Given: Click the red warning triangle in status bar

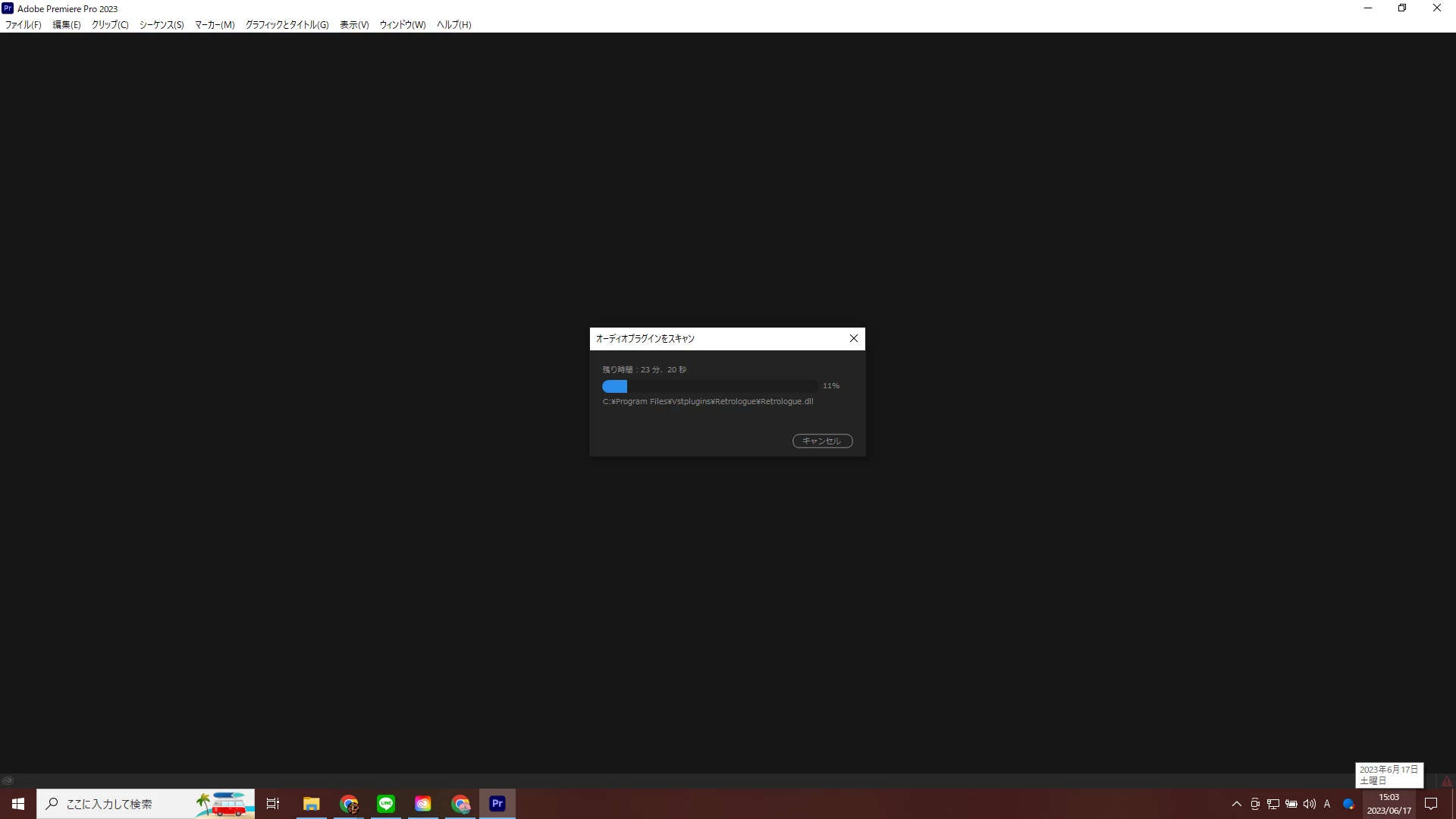Looking at the screenshot, I should (x=1446, y=781).
